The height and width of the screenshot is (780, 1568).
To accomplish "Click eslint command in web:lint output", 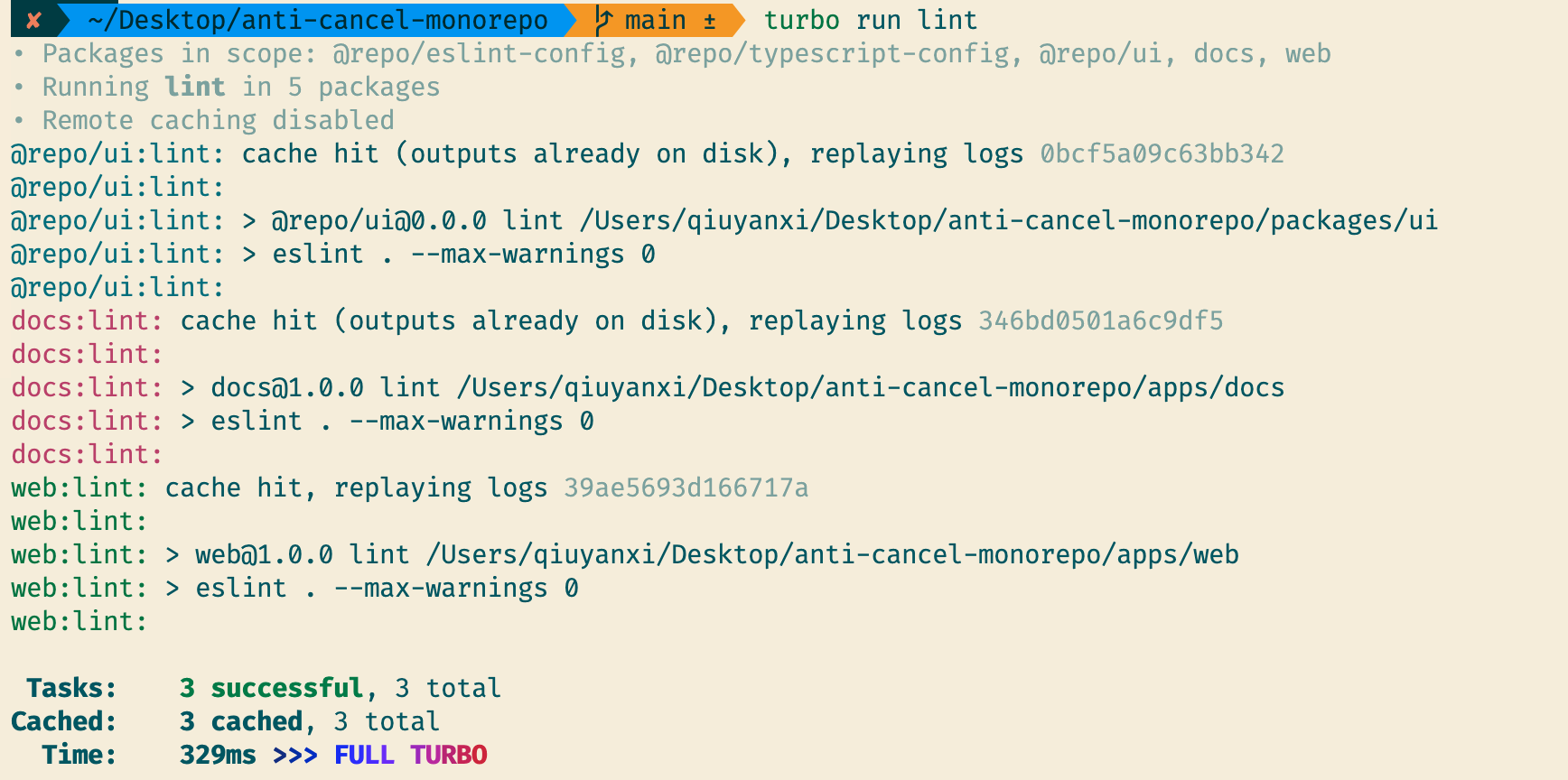I will [387, 589].
